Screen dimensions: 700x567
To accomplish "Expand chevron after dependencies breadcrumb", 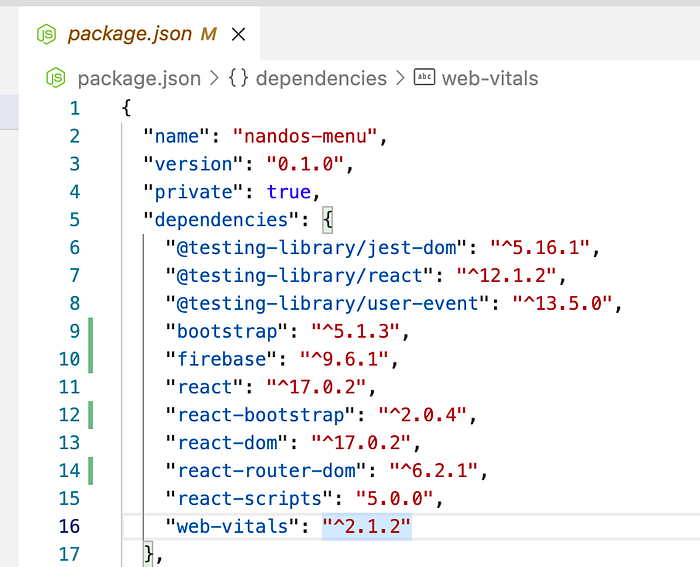I will tap(400, 79).
